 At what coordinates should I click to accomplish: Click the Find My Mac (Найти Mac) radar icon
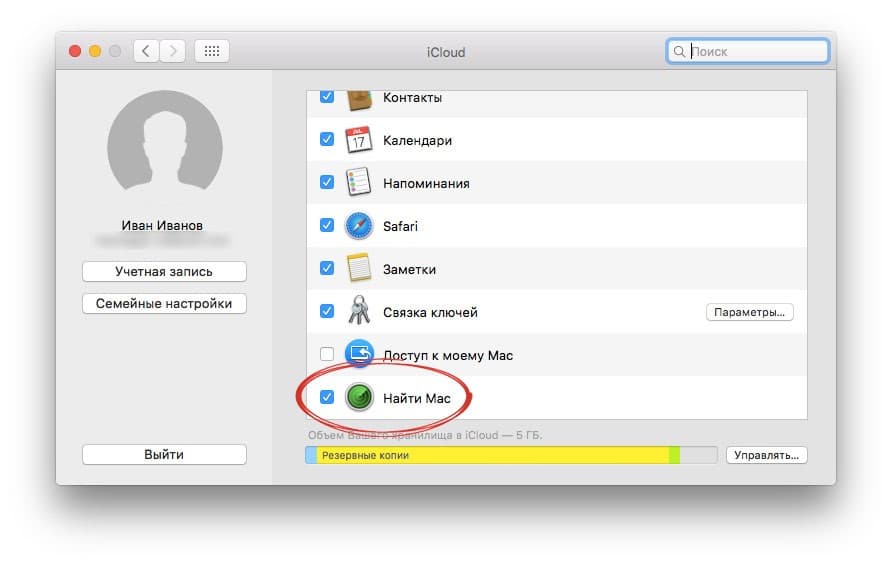(x=358, y=398)
